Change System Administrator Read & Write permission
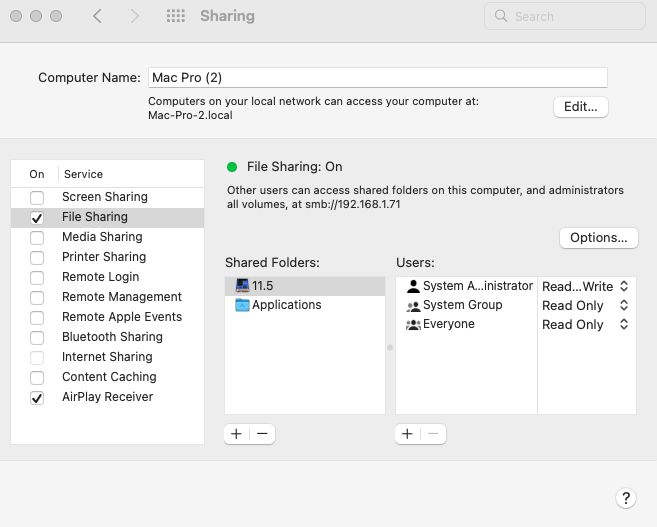657x527 pixels. 585,287
